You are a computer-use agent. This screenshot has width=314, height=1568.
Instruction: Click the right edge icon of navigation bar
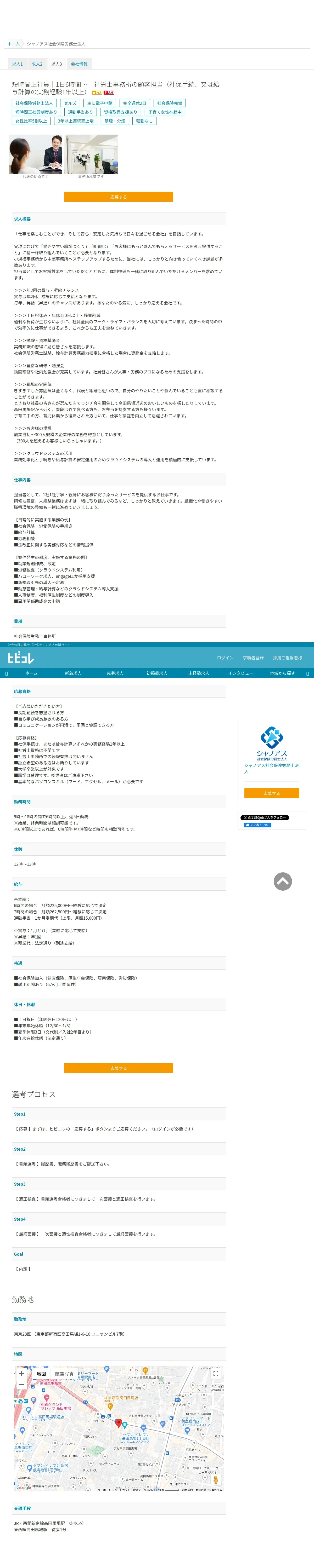pos(307,673)
